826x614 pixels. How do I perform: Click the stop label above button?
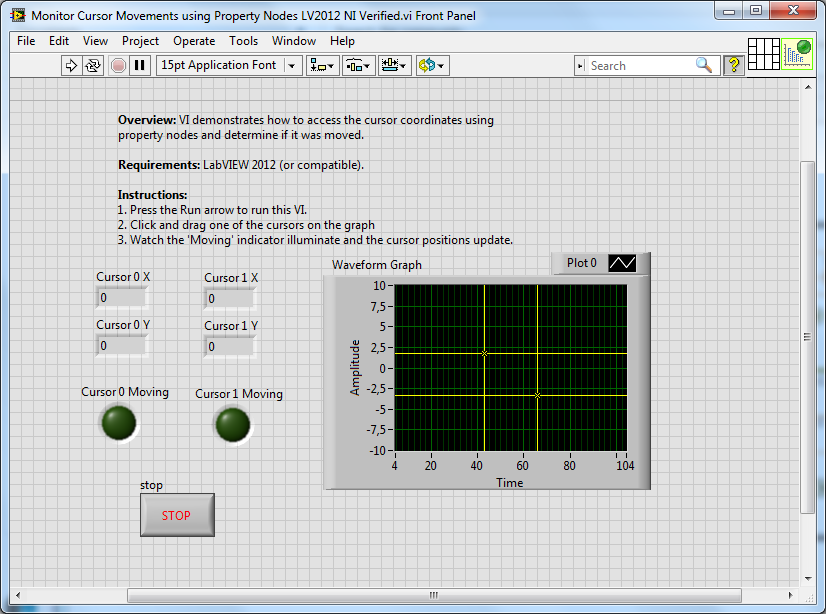(151, 485)
